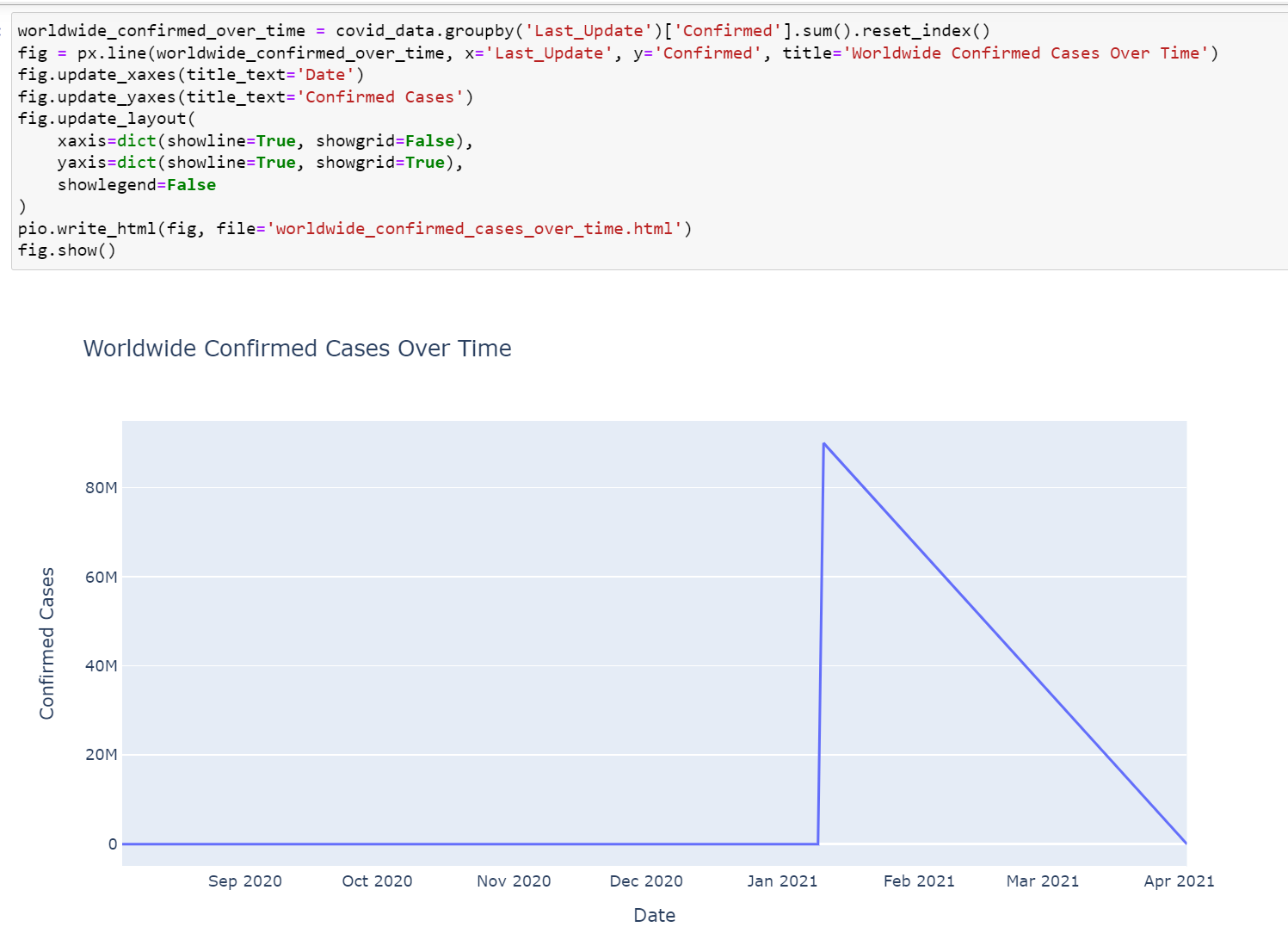Click the line's end point at zero near Apr 2021

click(x=1186, y=844)
